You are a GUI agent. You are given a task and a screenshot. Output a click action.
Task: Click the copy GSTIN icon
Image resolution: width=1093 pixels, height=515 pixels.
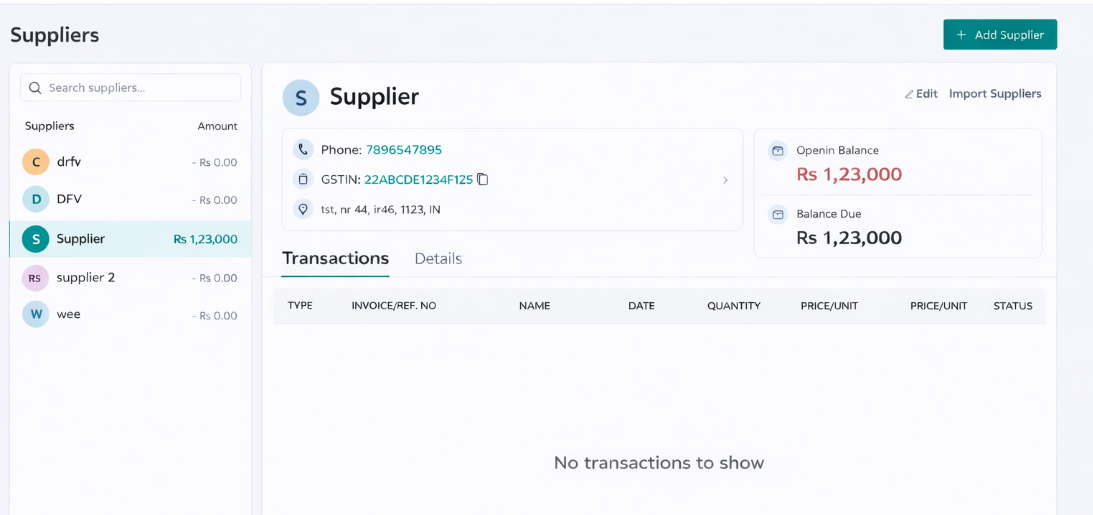[483, 180]
